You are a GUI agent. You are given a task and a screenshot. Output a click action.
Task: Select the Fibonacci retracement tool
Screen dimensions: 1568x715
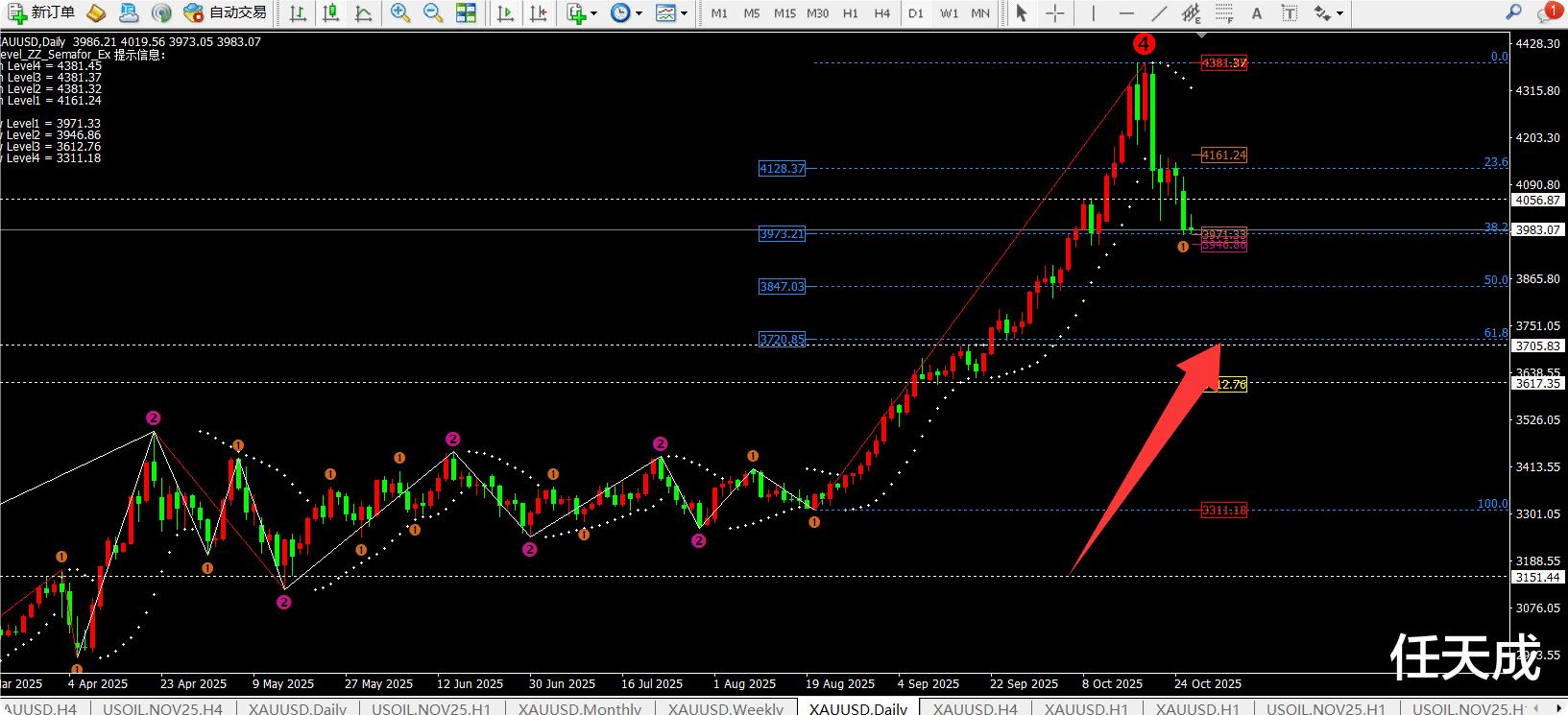(1224, 12)
